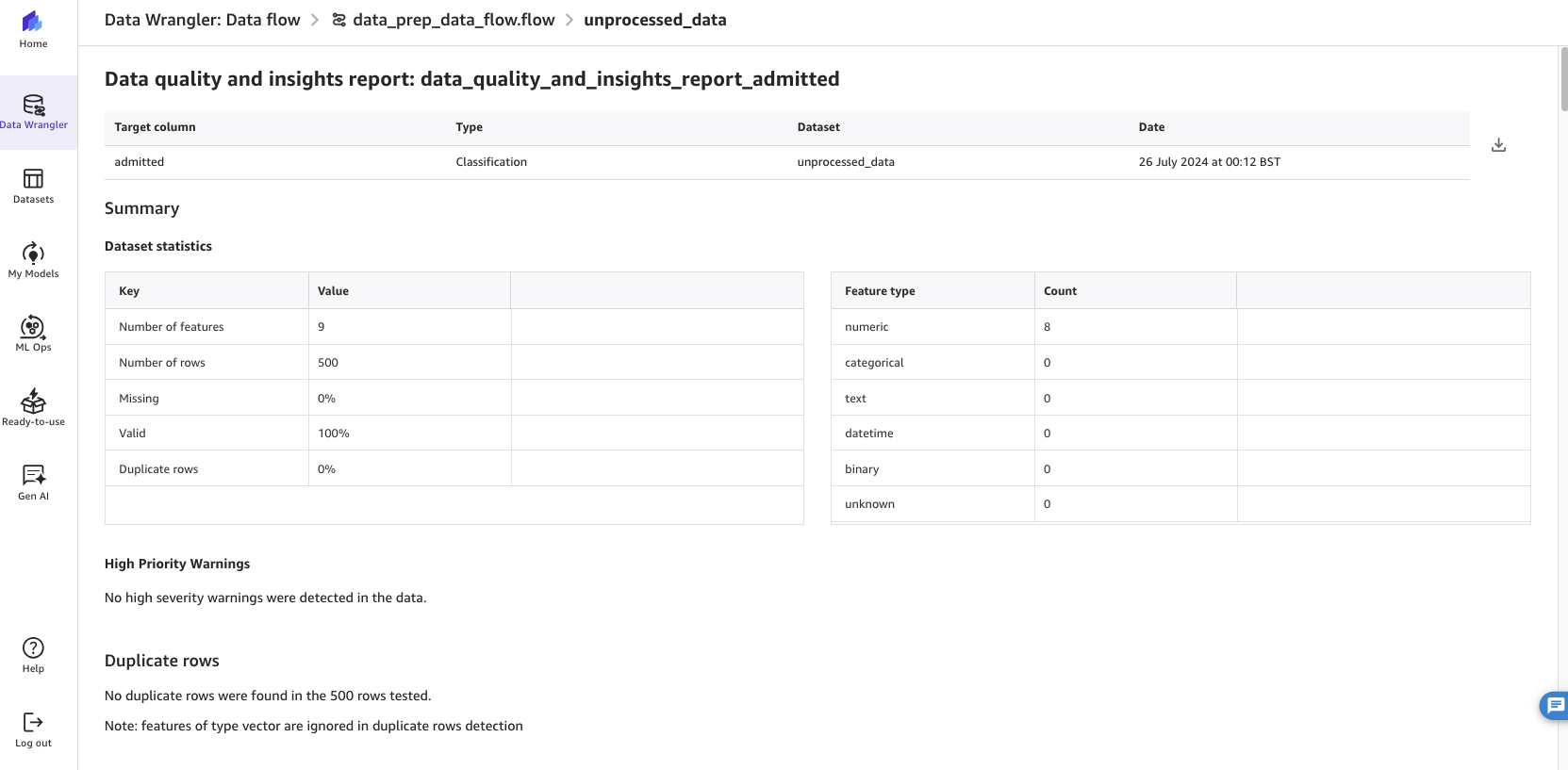Viewport: 1568px width, 770px height.
Task: Click the Key column header
Action: pyautogui.click(x=206, y=291)
